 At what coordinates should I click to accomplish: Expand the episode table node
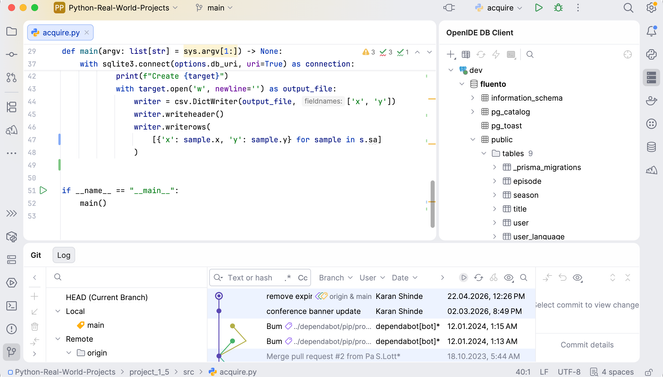pos(494,181)
